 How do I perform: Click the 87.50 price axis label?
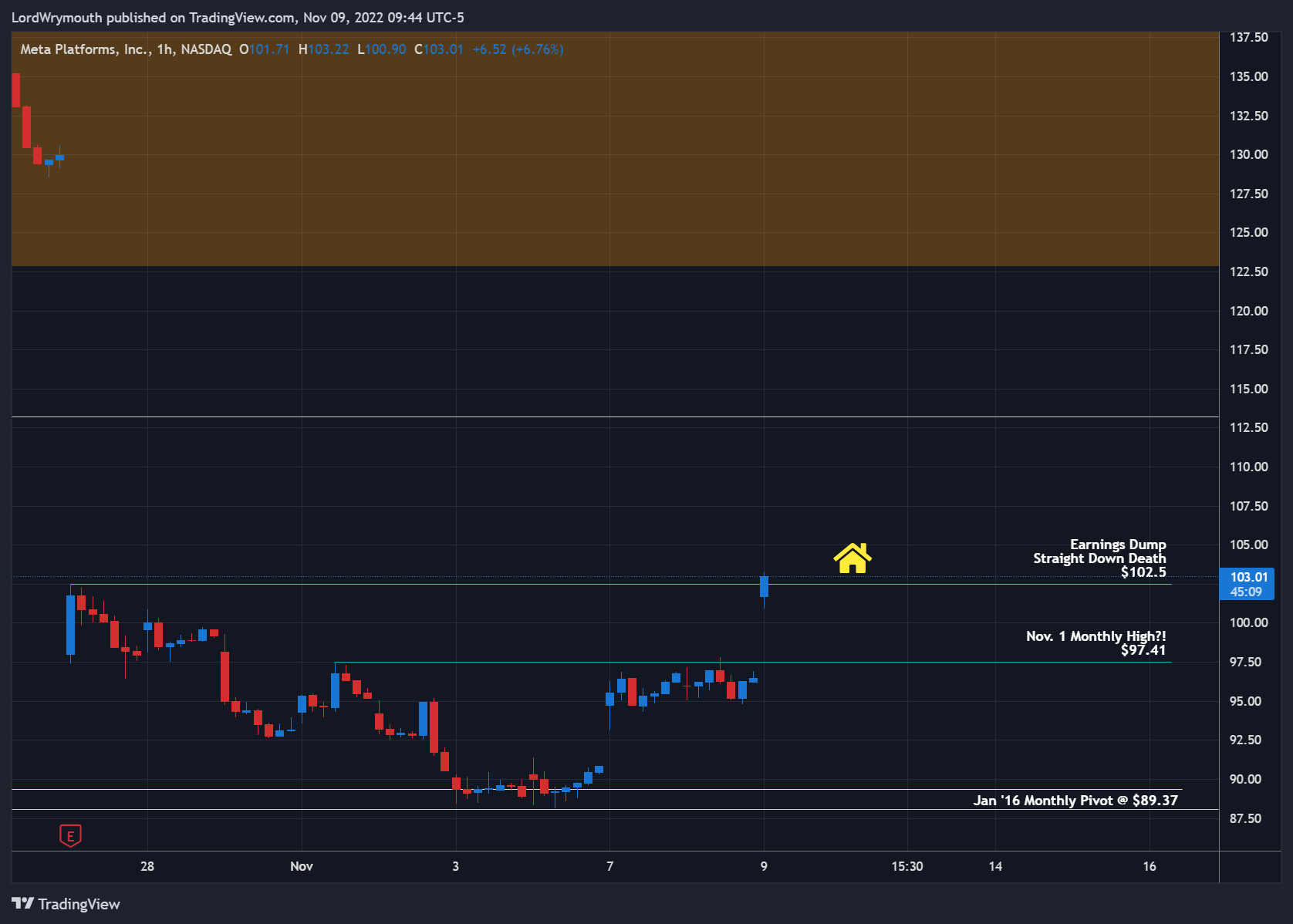pos(1245,818)
